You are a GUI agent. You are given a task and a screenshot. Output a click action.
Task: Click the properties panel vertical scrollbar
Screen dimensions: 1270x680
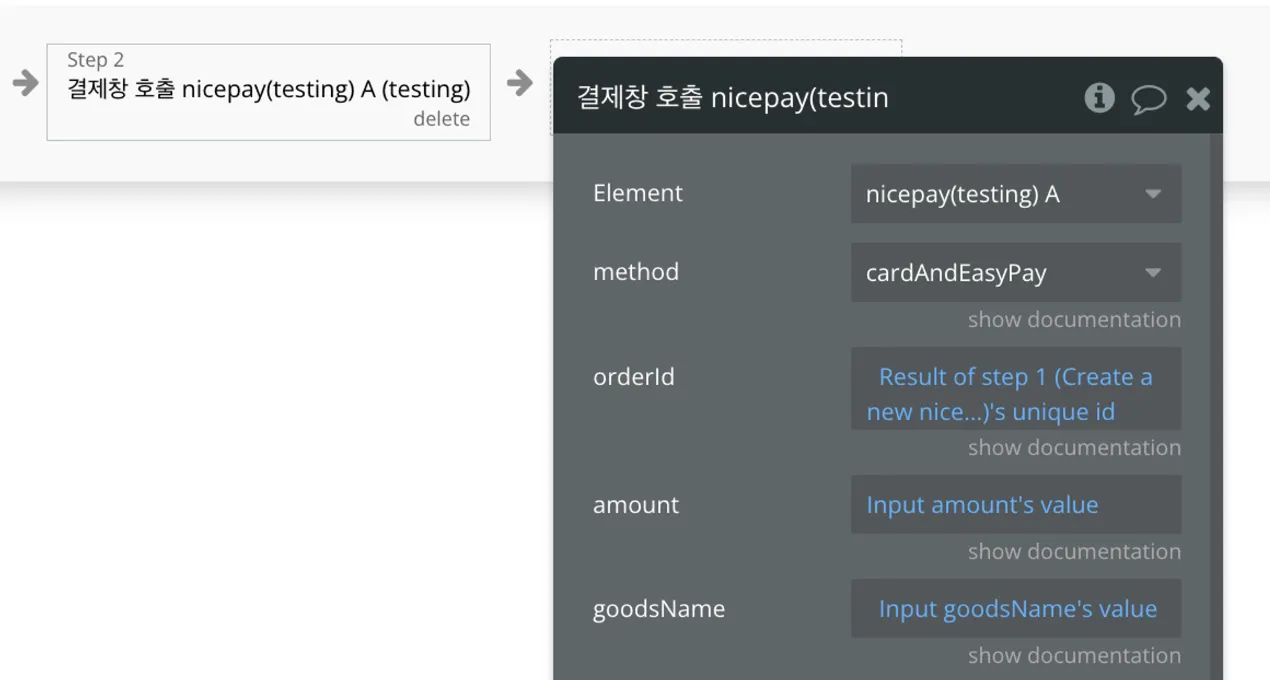(1216, 400)
